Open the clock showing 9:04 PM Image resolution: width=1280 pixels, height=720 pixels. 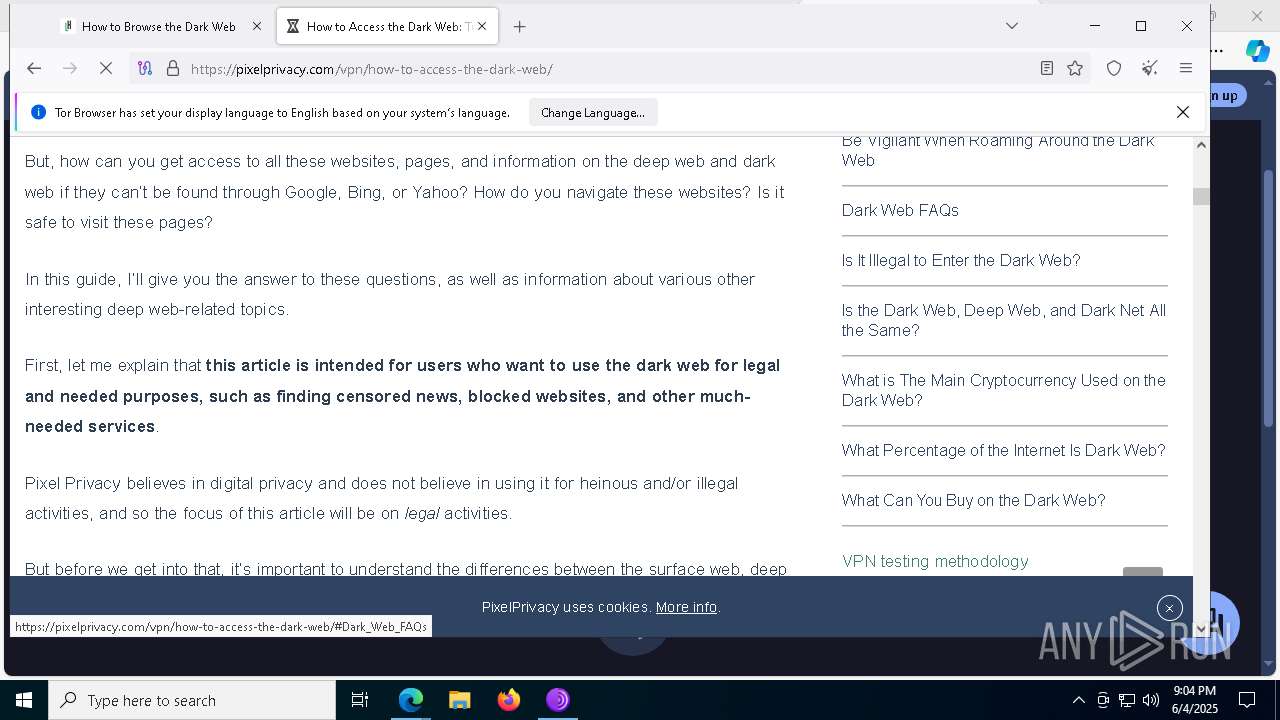pyautogui.click(x=1194, y=700)
